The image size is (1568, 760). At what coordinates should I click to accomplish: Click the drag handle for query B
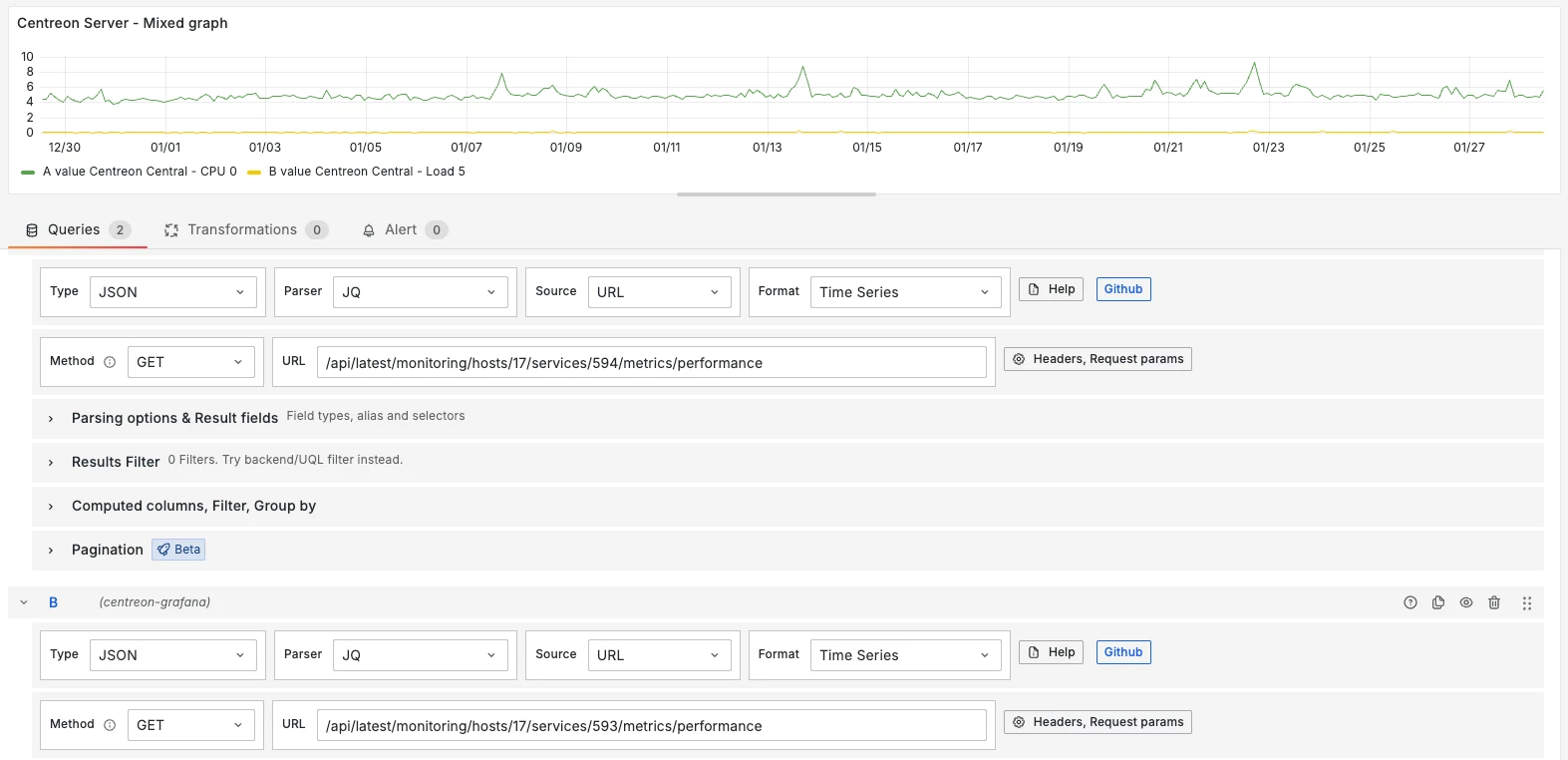[x=1526, y=603]
